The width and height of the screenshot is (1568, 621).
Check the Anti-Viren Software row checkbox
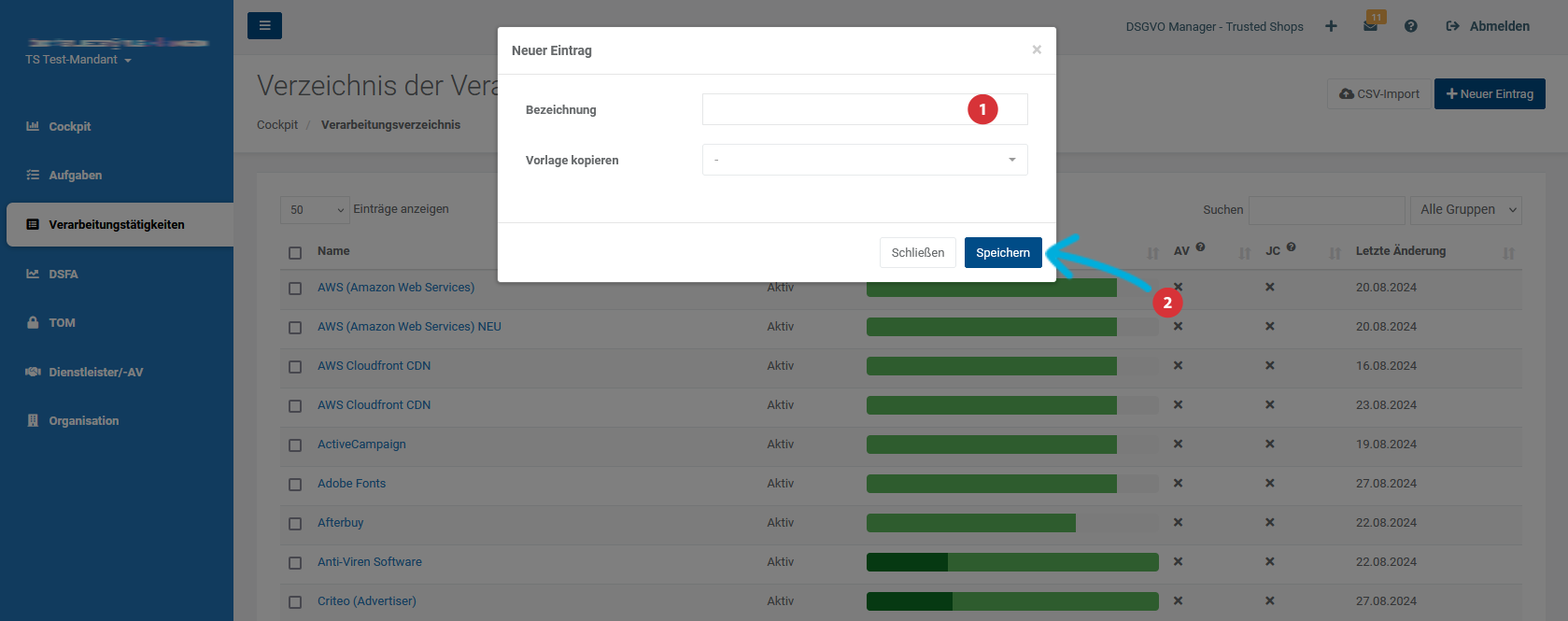pyautogui.click(x=295, y=563)
